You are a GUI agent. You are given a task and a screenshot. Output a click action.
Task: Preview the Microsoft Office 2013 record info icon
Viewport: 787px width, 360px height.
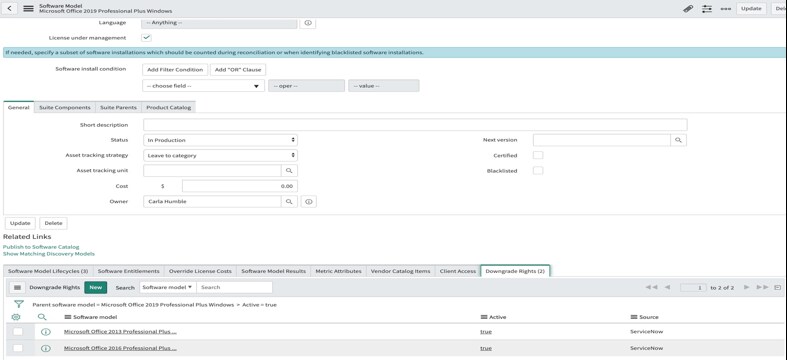[x=46, y=332]
